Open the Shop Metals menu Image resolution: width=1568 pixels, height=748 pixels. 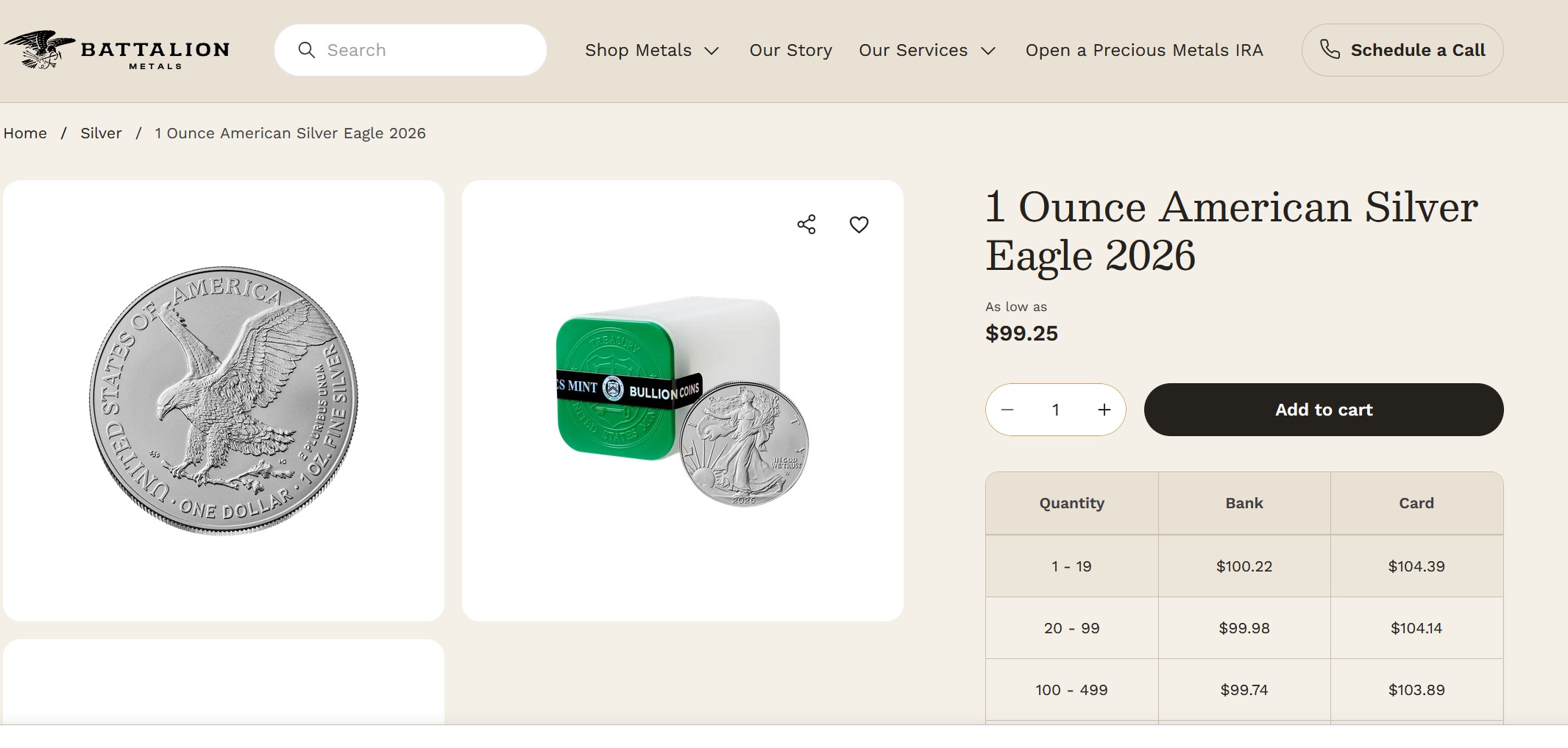click(x=638, y=50)
